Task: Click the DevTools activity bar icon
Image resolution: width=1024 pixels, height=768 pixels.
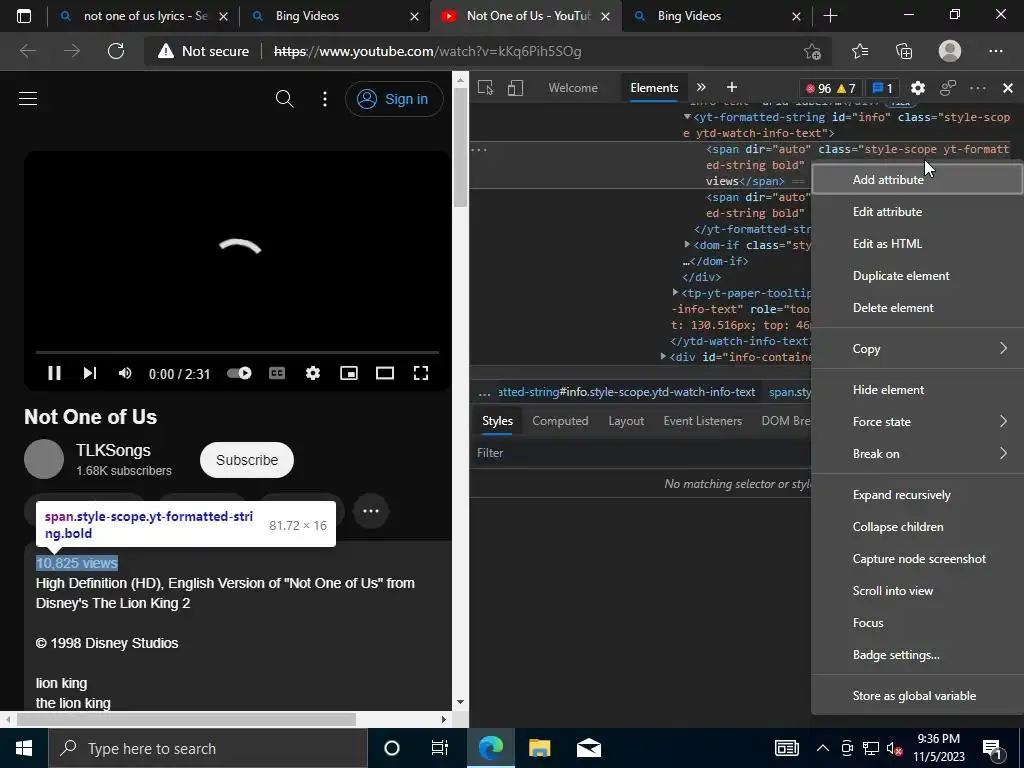Action: click(948, 88)
